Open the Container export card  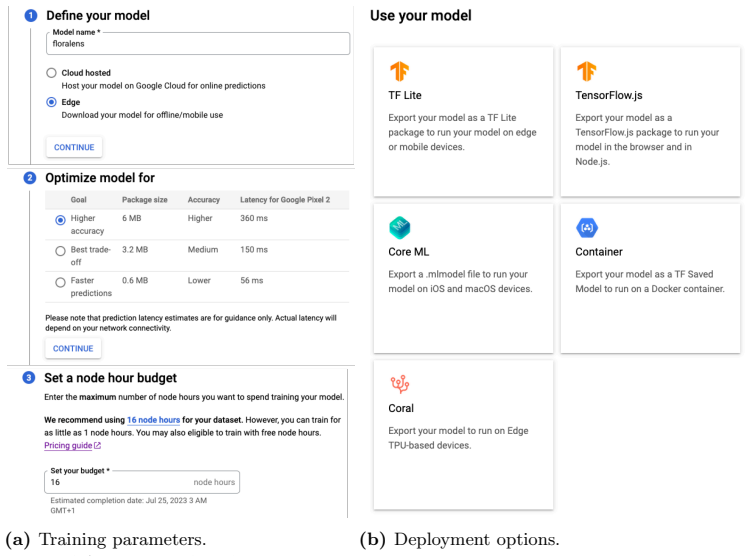pyautogui.click(x=650, y=278)
